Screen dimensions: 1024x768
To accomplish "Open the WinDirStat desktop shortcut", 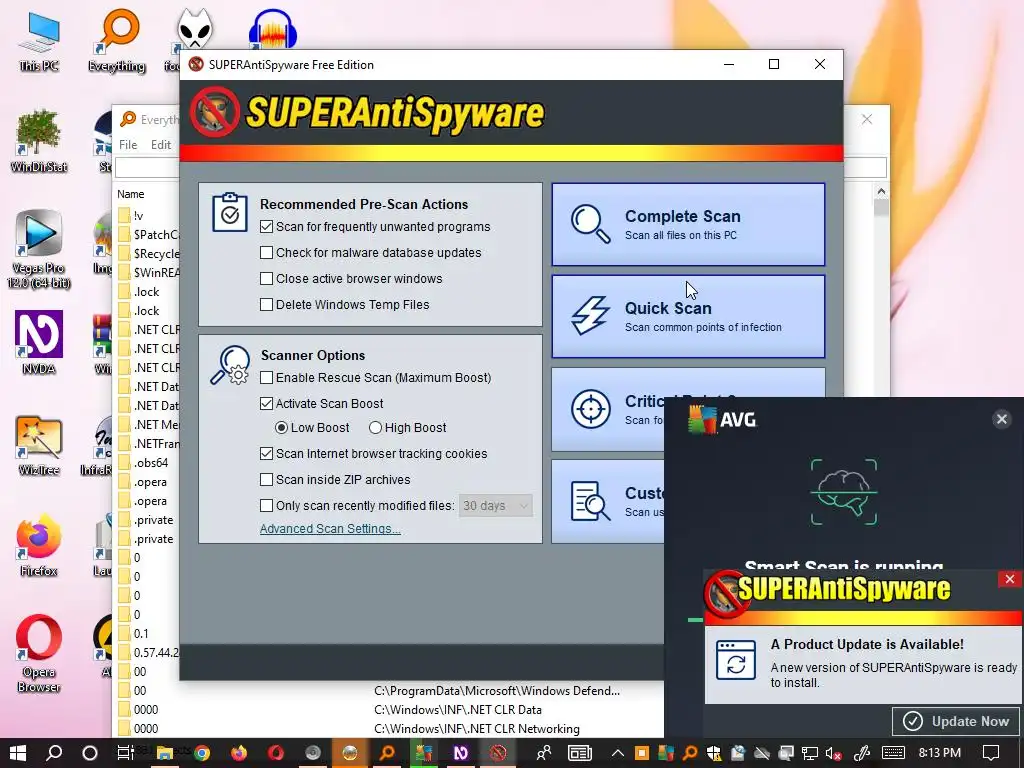I will pyautogui.click(x=39, y=141).
